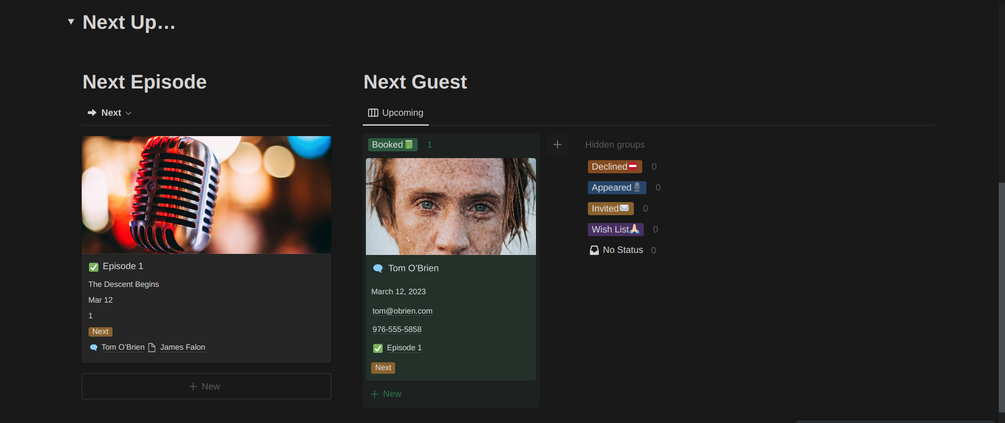Open Tom O'Brien portrait photo card
The image size is (1005, 423).
coord(451,206)
